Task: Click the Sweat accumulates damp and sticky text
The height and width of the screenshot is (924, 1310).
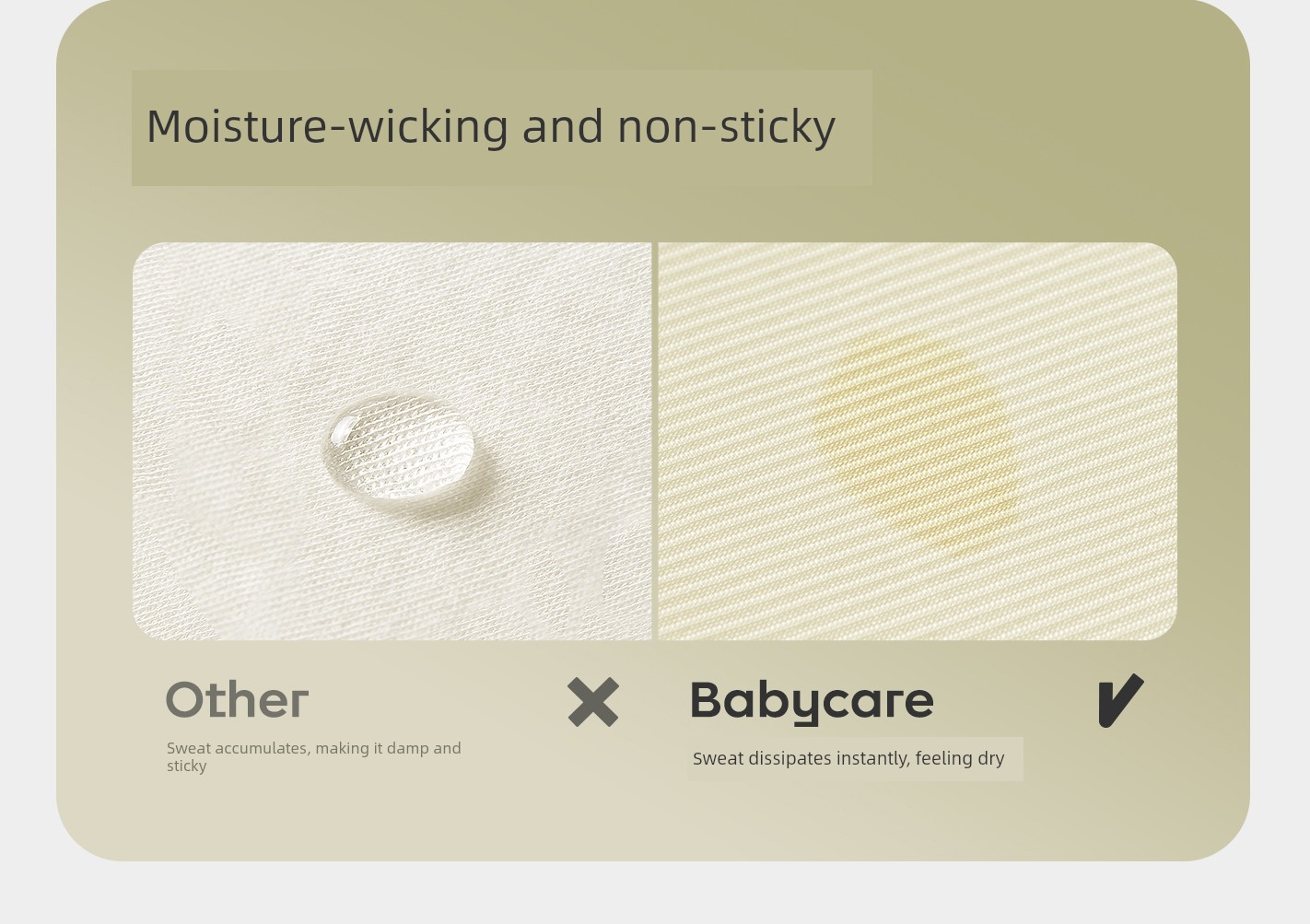Action: (x=314, y=756)
